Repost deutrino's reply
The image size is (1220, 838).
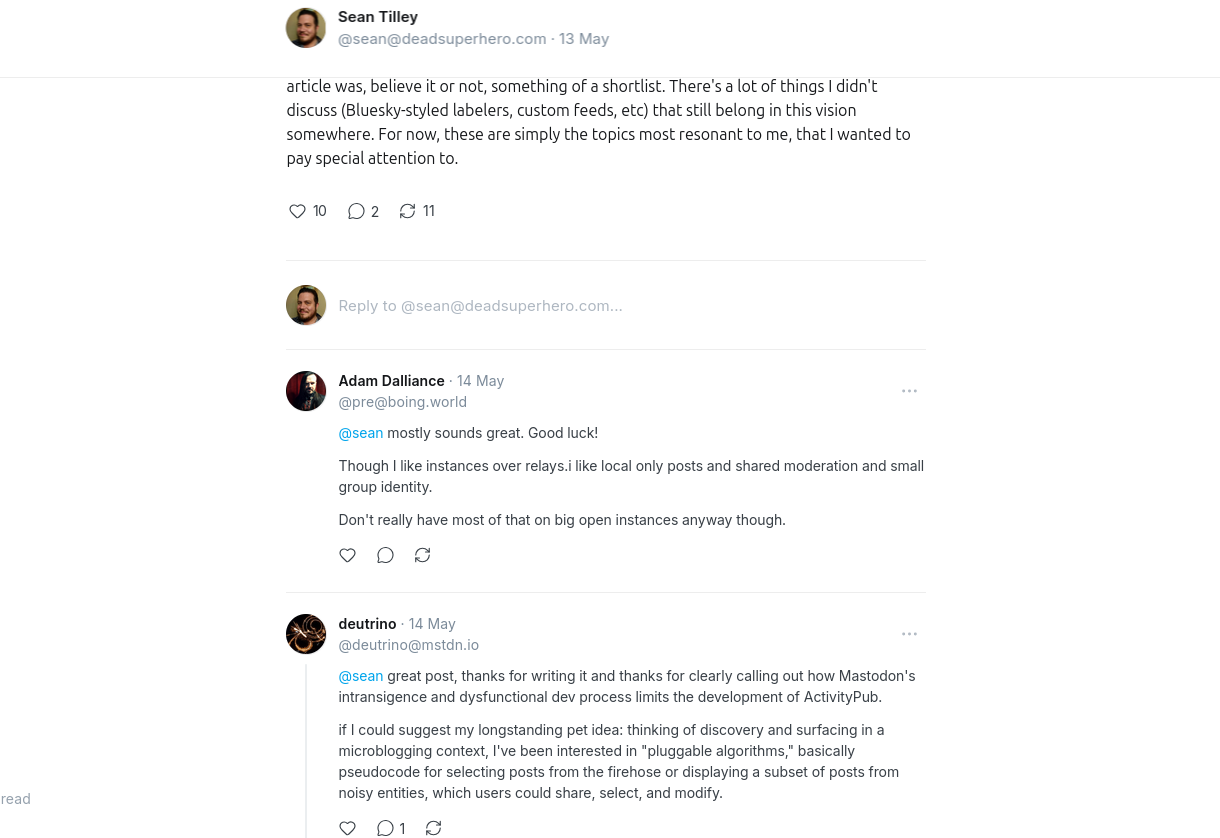click(x=433, y=828)
